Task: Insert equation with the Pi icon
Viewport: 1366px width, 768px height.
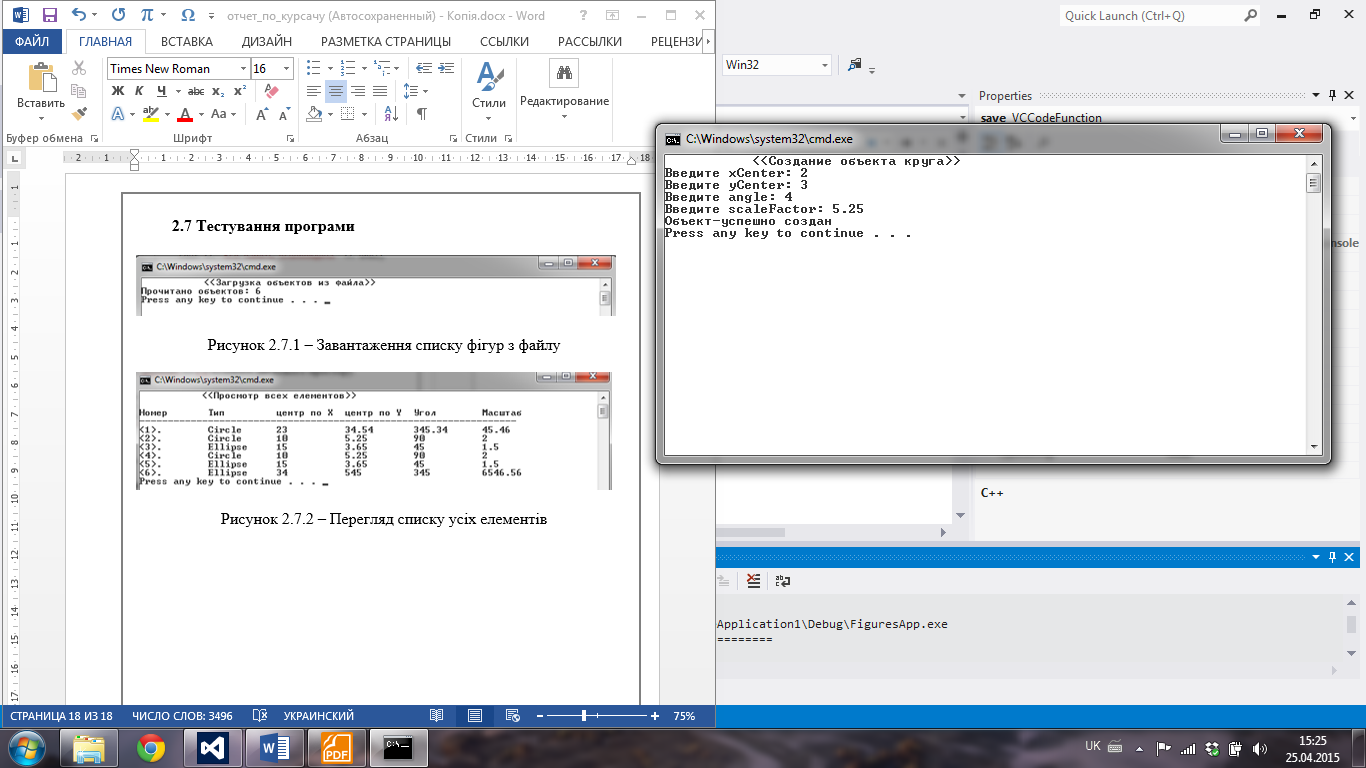Action: tap(148, 16)
